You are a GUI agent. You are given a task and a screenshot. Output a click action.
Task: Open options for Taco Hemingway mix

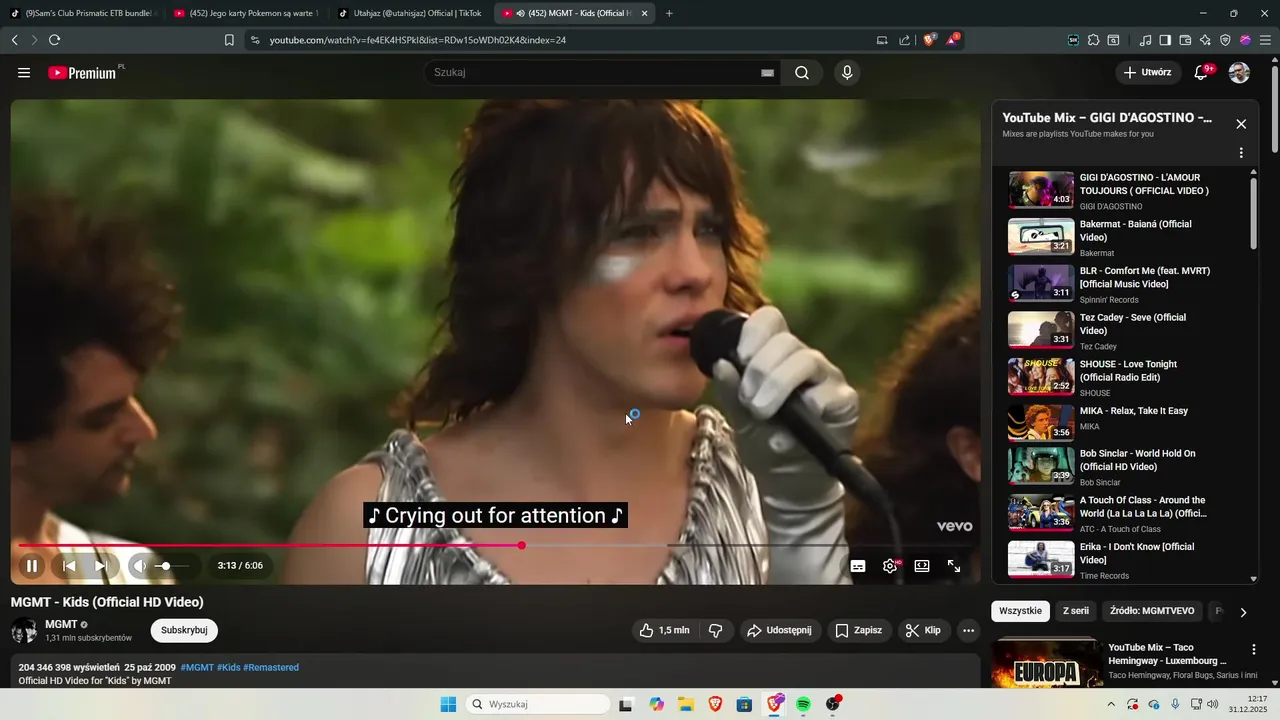[1253, 650]
